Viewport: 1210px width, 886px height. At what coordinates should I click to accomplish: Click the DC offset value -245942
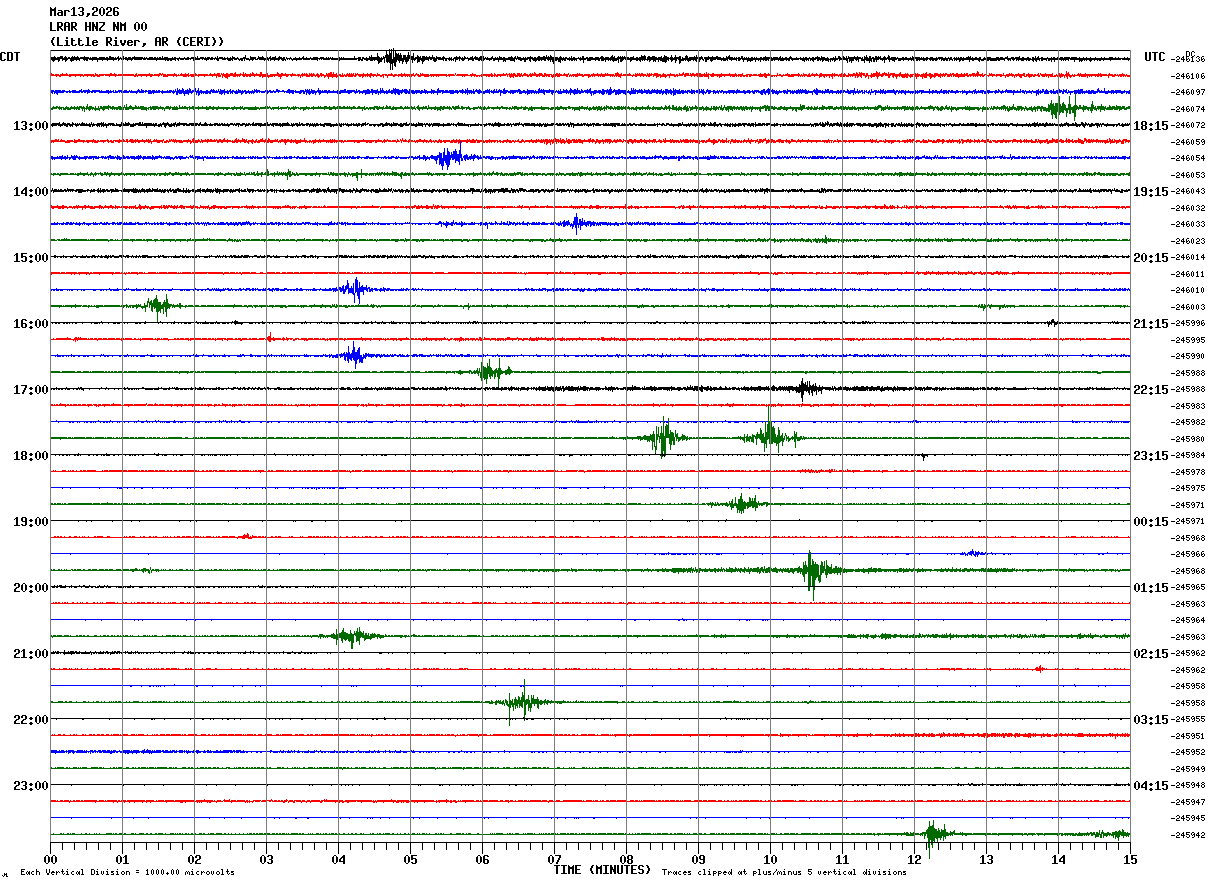click(1187, 835)
